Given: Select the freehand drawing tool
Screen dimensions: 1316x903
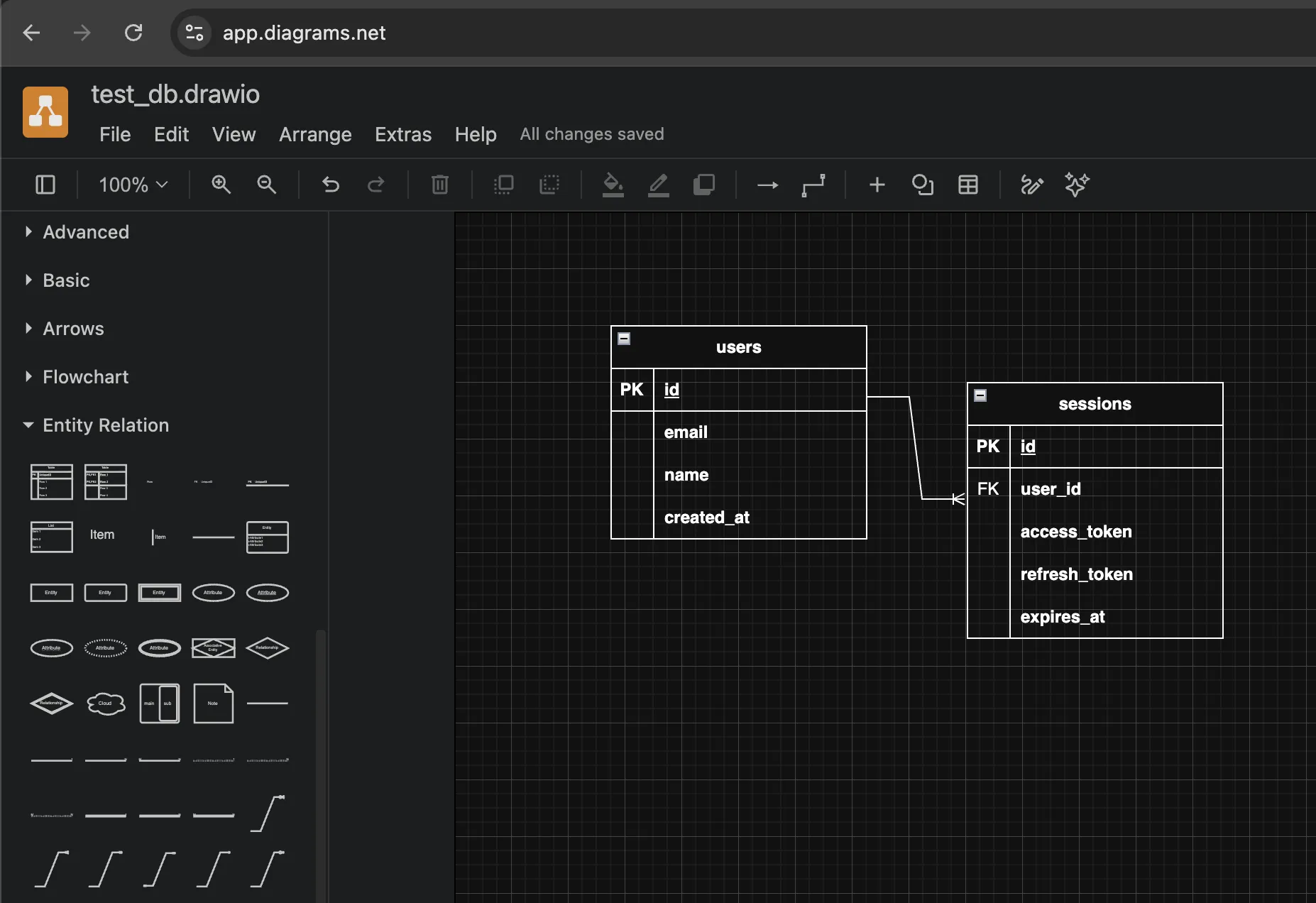Looking at the screenshot, I should pyautogui.click(x=1032, y=185).
